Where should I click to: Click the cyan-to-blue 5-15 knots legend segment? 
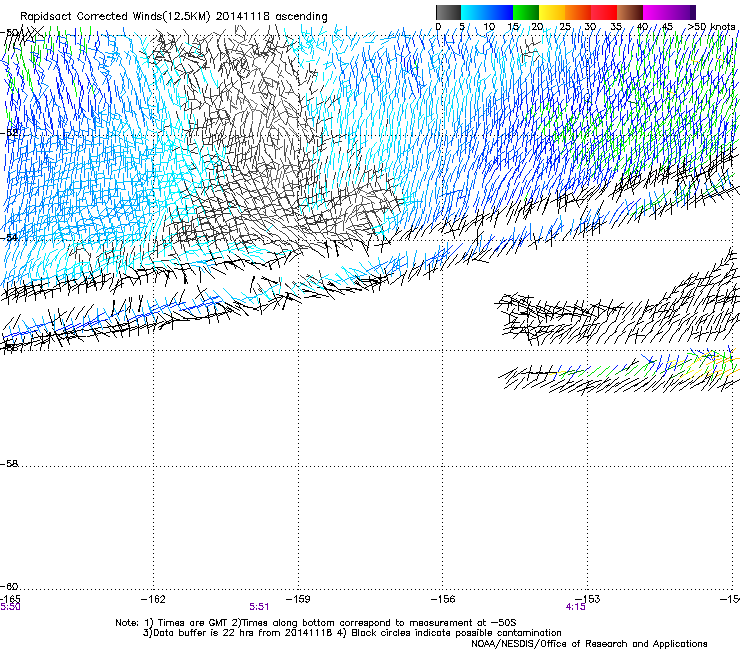487,12
